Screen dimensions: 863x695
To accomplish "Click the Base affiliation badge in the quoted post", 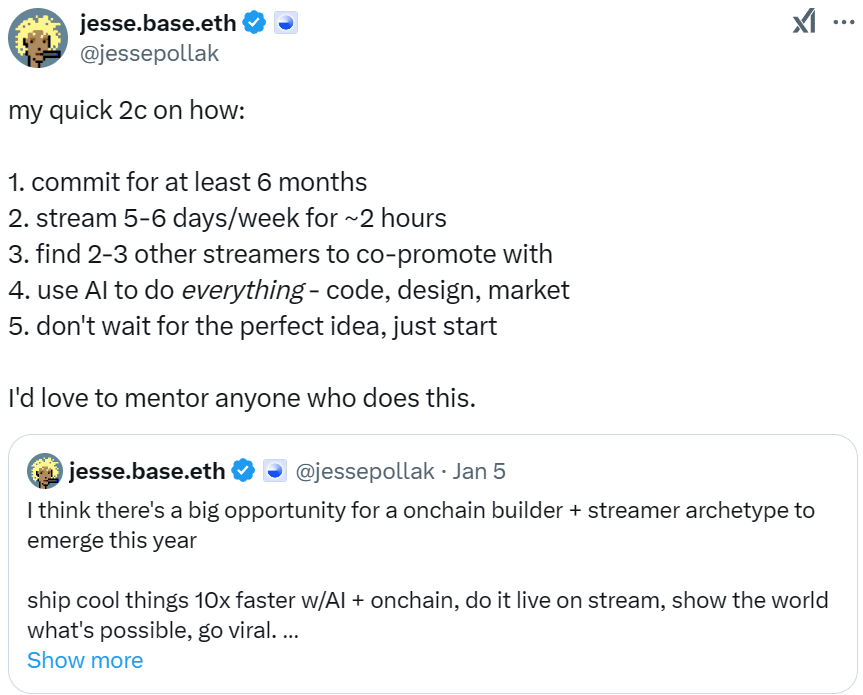I will coord(273,470).
